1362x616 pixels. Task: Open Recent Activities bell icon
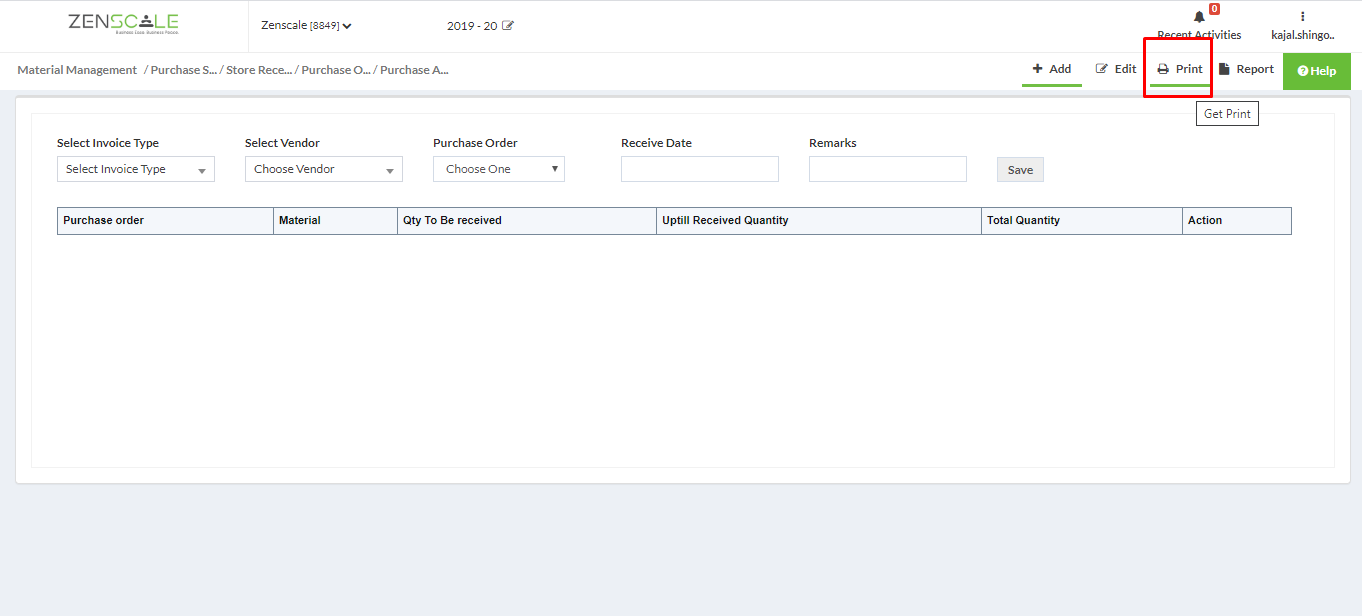tap(1199, 17)
